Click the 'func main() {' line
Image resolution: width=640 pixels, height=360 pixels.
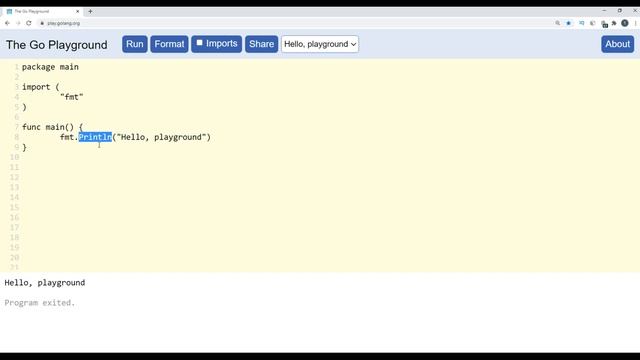click(x=52, y=127)
